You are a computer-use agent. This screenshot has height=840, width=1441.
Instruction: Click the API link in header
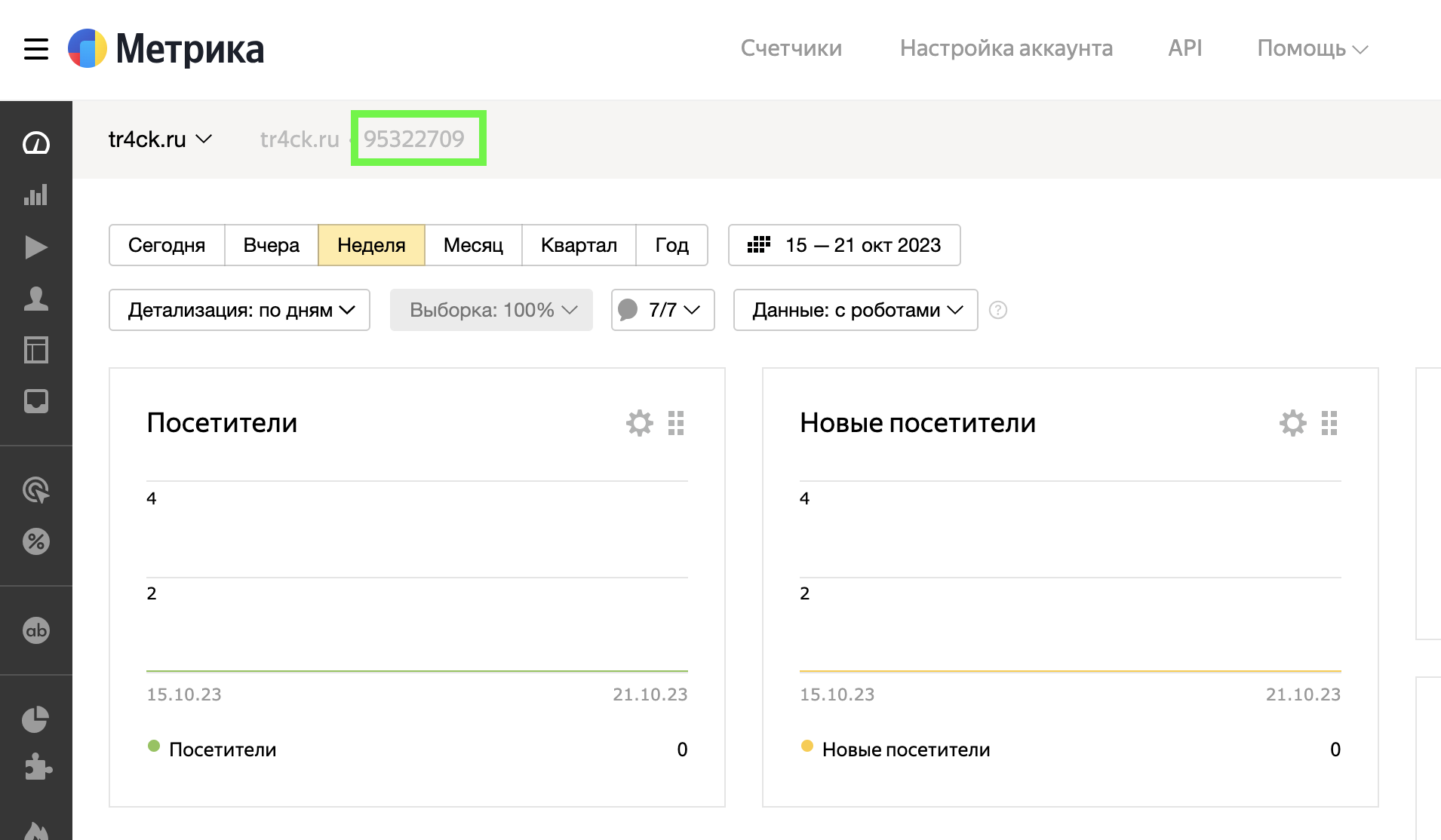point(1184,48)
